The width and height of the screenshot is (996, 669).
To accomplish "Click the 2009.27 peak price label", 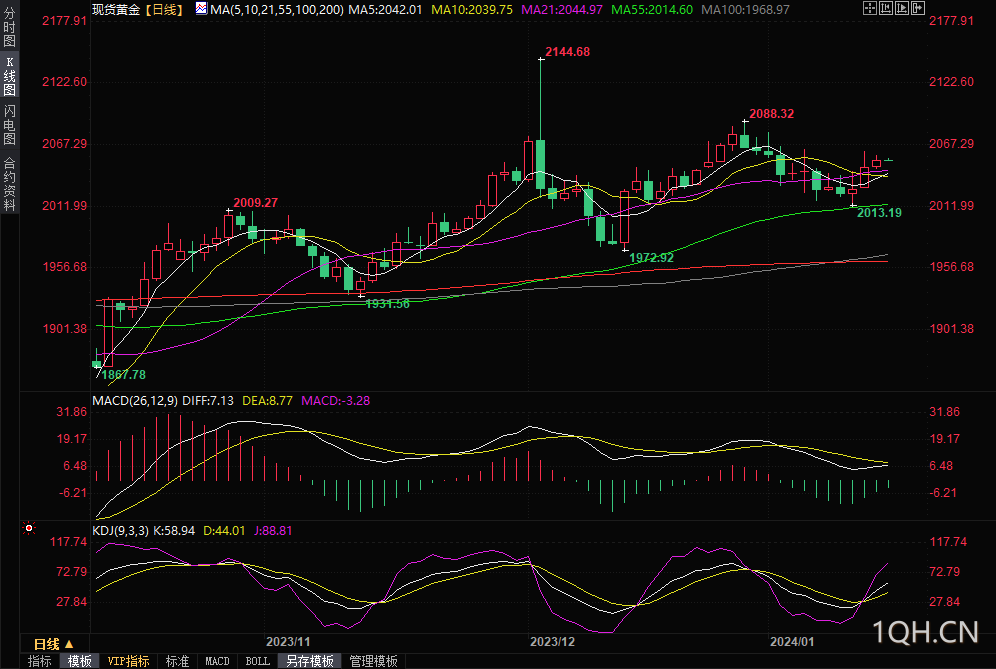I will pyautogui.click(x=255, y=203).
